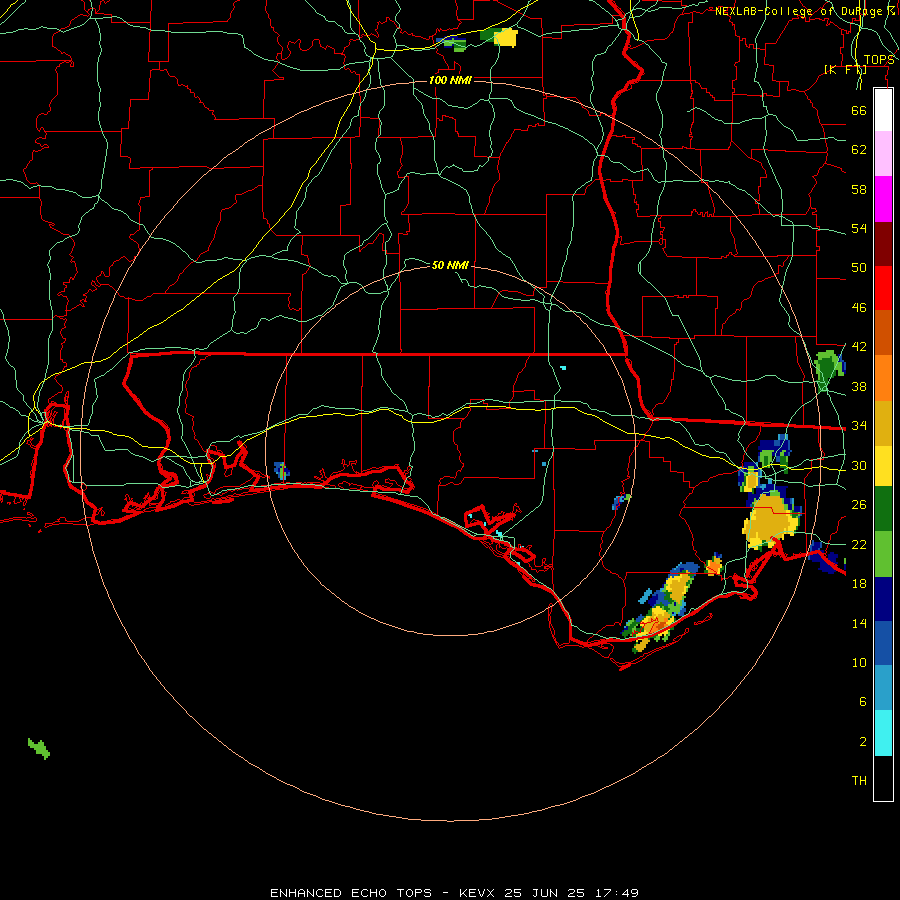Click the 17:49 timestamp
Viewport: 900px width, 900px height.
pos(616,893)
